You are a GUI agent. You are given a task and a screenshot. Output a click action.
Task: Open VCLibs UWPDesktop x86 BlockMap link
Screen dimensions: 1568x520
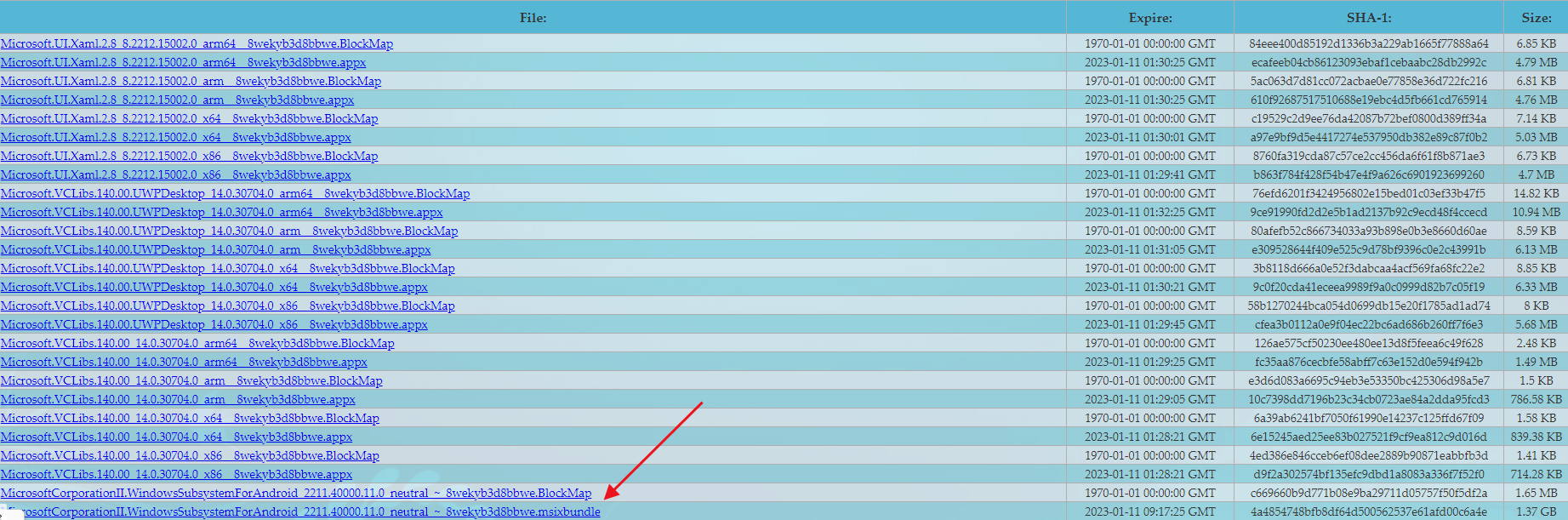tap(227, 306)
